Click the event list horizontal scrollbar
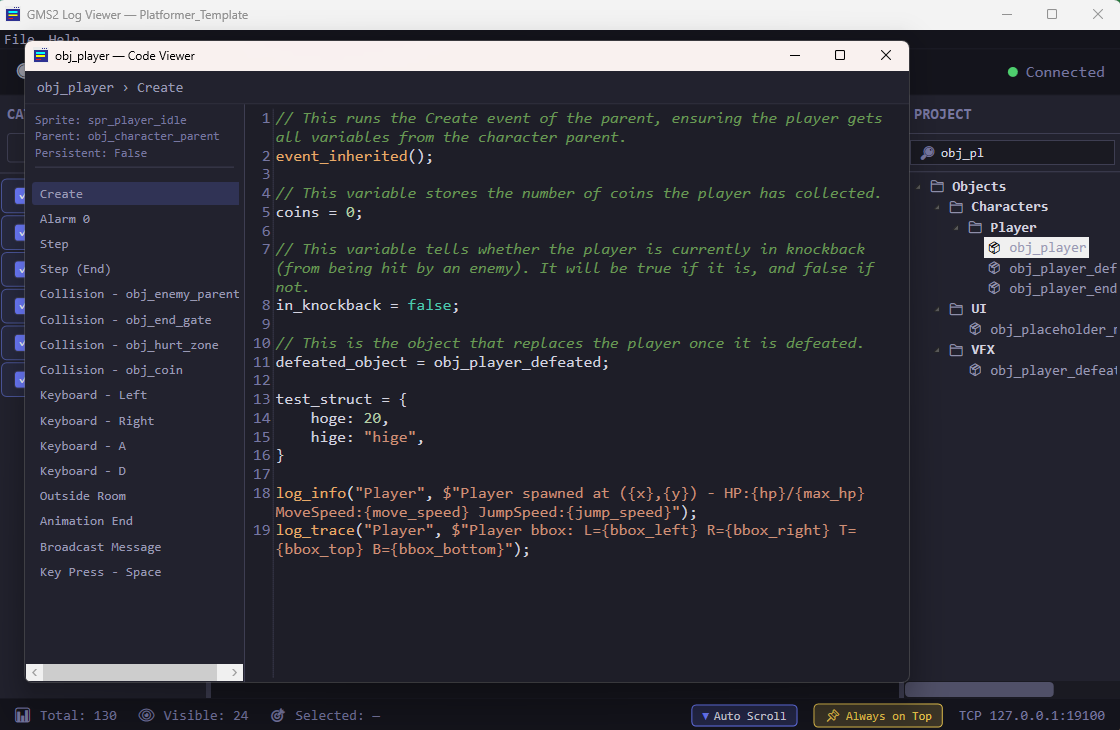 coord(134,673)
